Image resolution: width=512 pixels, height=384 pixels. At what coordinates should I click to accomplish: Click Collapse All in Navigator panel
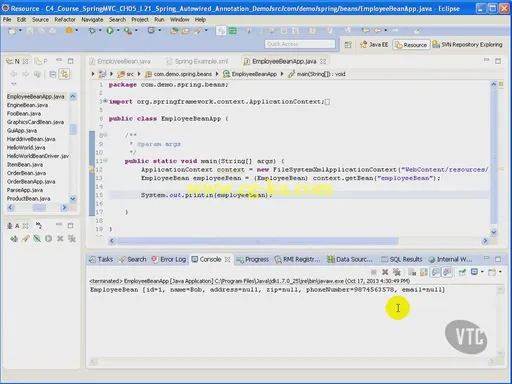[x=53, y=74]
